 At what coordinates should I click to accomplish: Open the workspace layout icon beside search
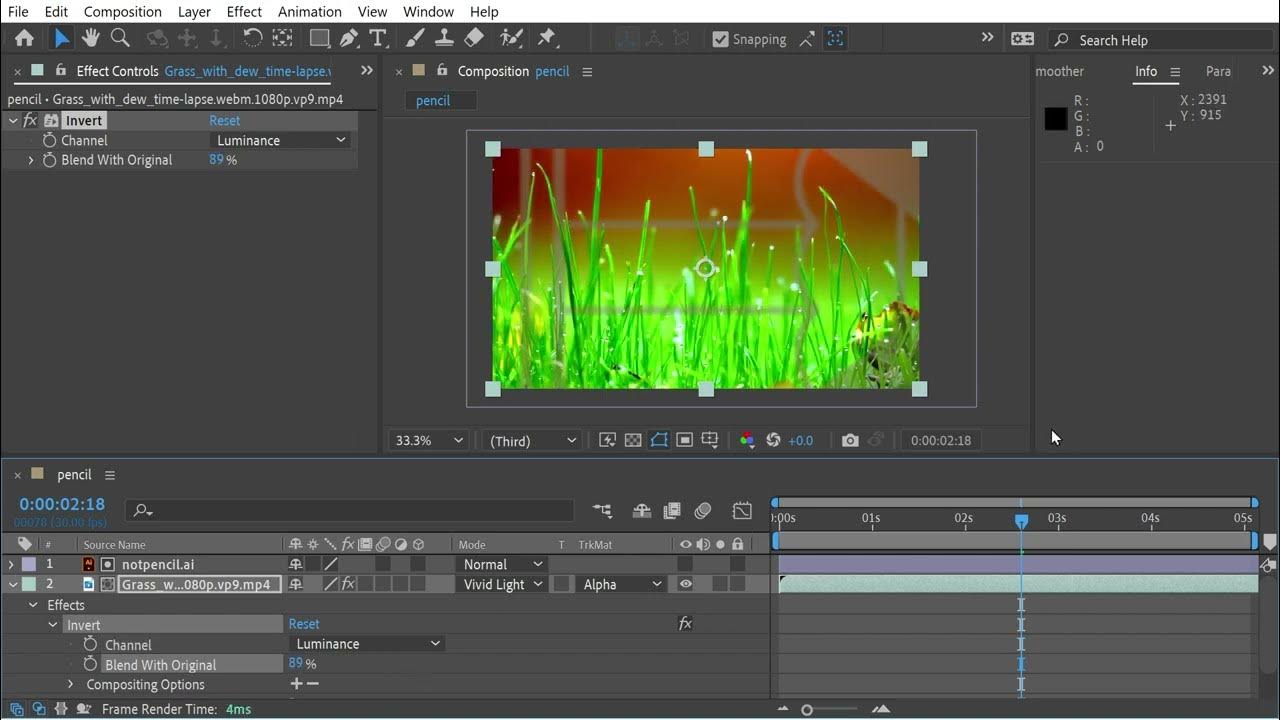point(1022,39)
